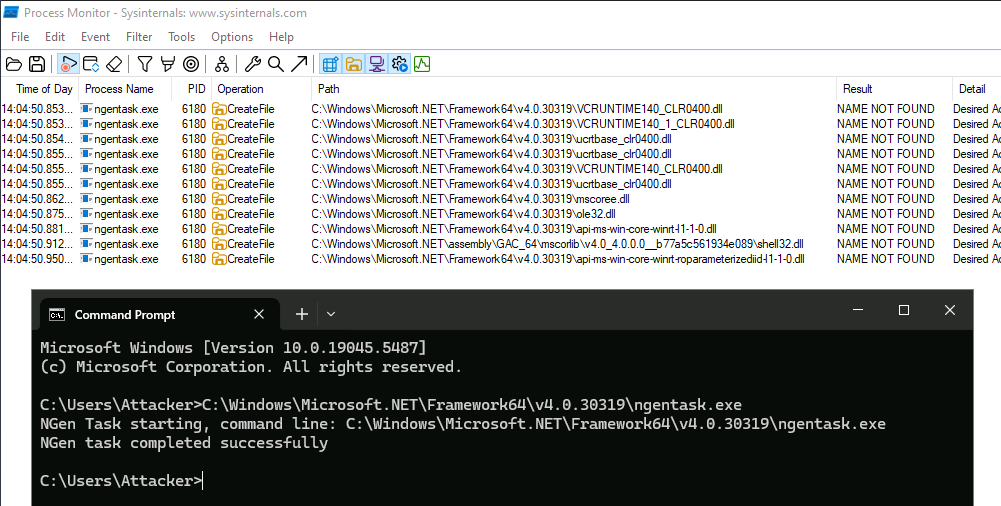Click the C:\Users\Attacker> command prompt line
This screenshot has width=1001, height=506.
(x=121, y=480)
